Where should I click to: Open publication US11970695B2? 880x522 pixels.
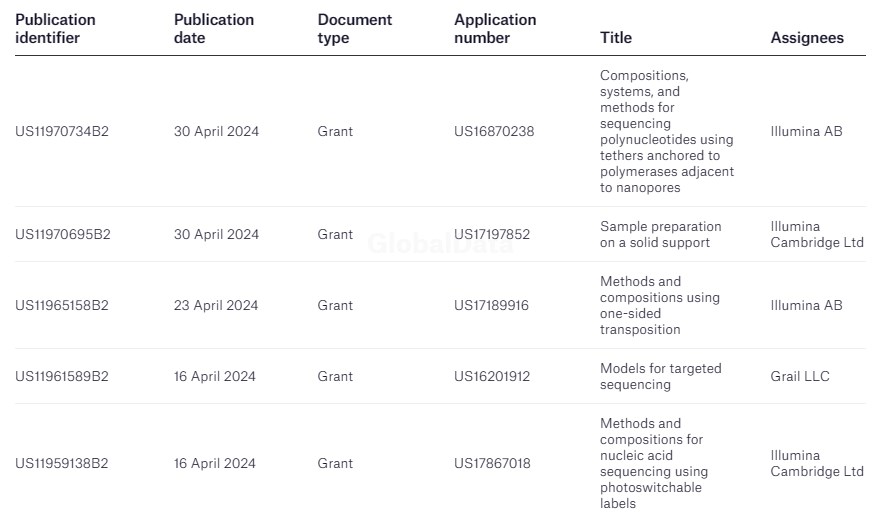tap(63, 234)
